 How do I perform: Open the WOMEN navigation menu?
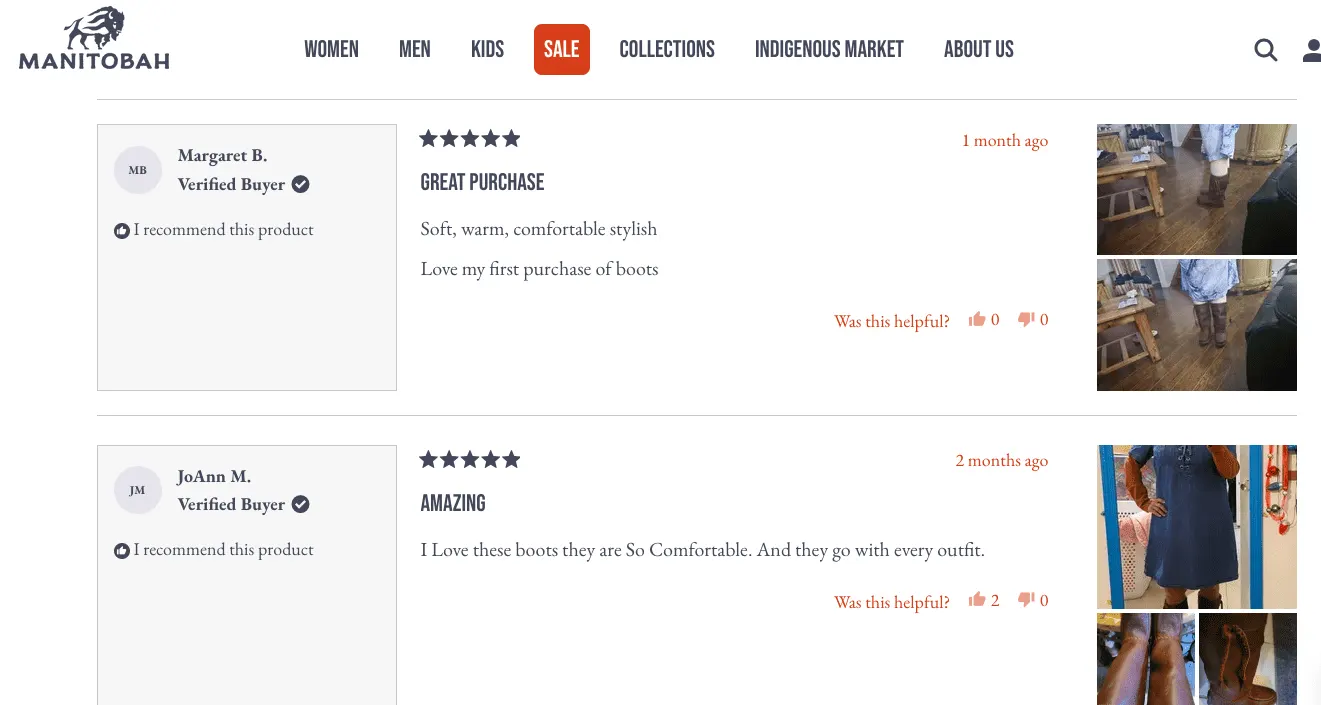click(x=331, y=49)
